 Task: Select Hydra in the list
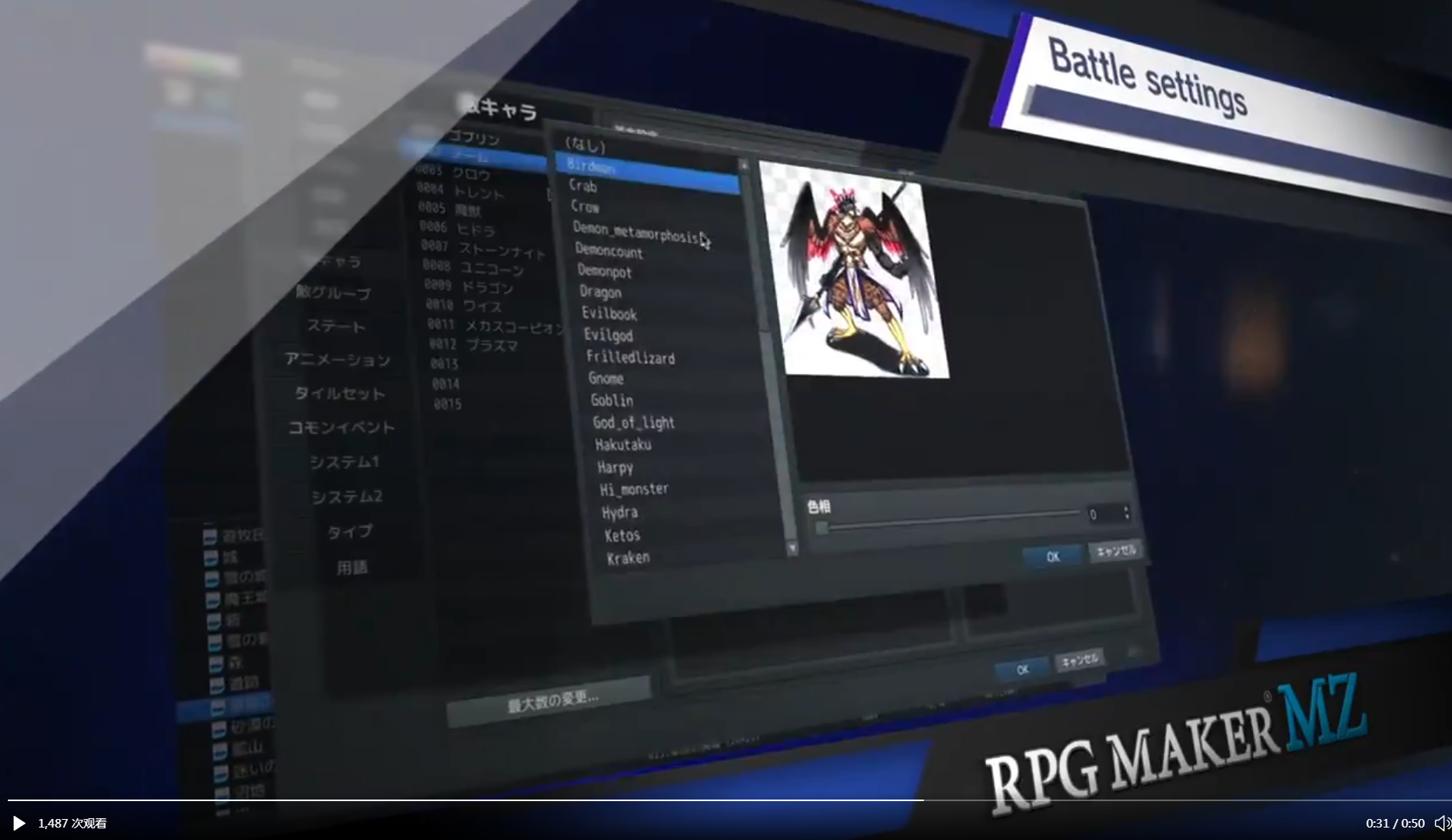tap(620, 513)
